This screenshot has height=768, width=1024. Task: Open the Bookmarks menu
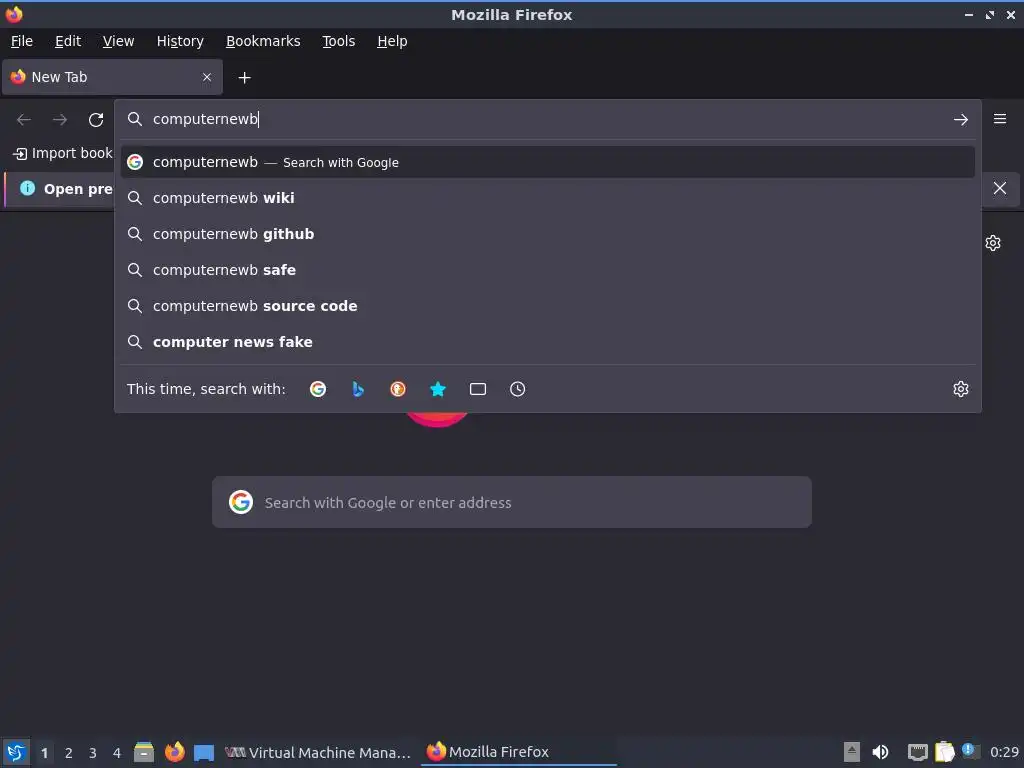tap(263, 41)
